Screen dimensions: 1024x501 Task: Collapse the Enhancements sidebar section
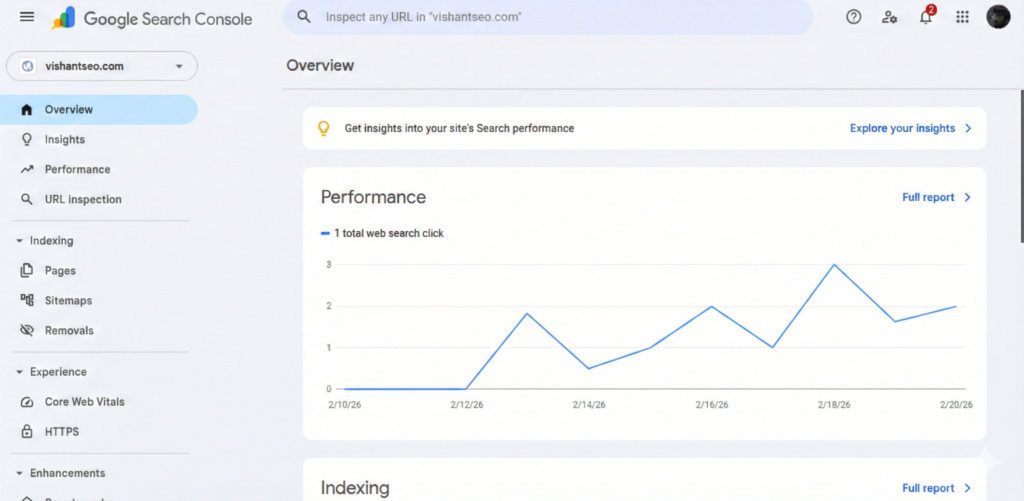pyautogui.click(x=20, y=473)
